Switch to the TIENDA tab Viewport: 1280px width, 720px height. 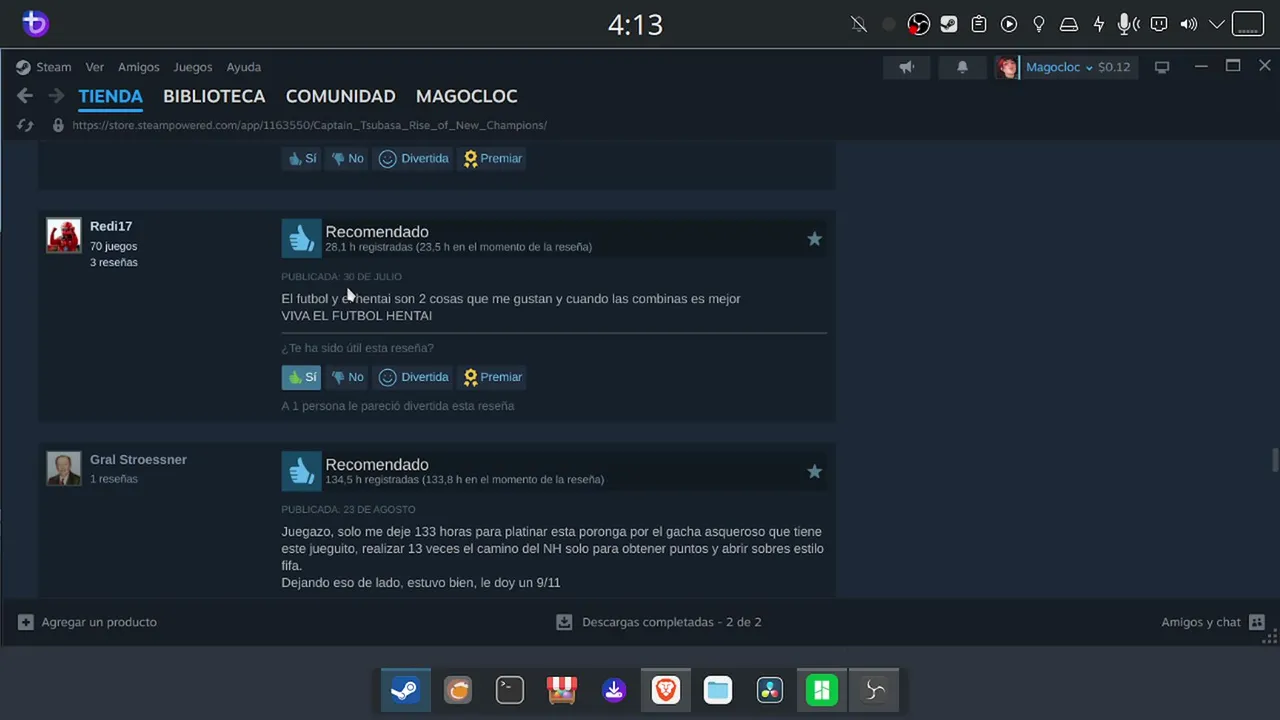tap(111, 96)
